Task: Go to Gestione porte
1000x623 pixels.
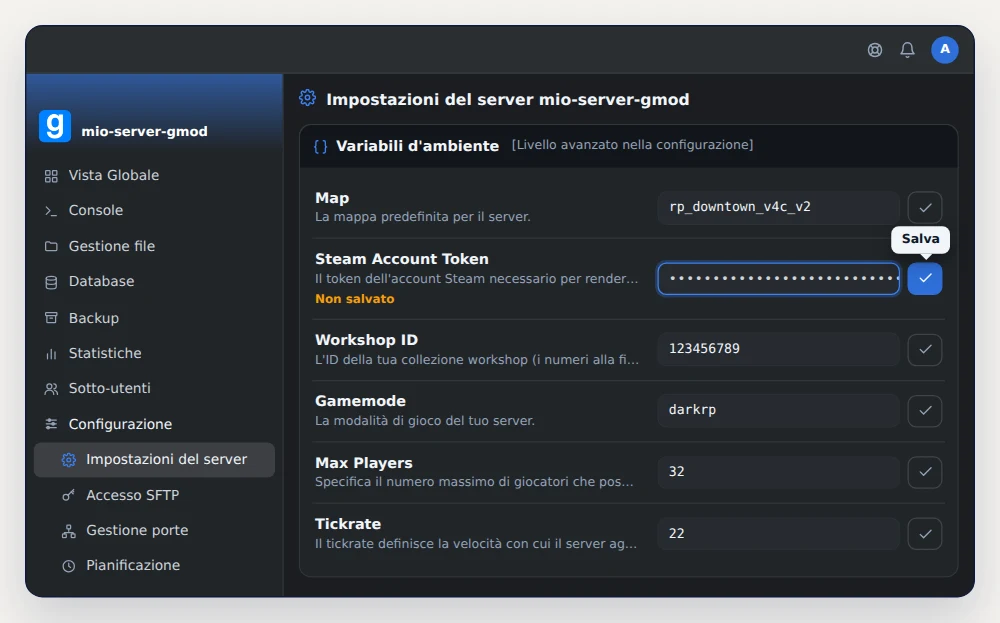Action: tap(154, 531)
